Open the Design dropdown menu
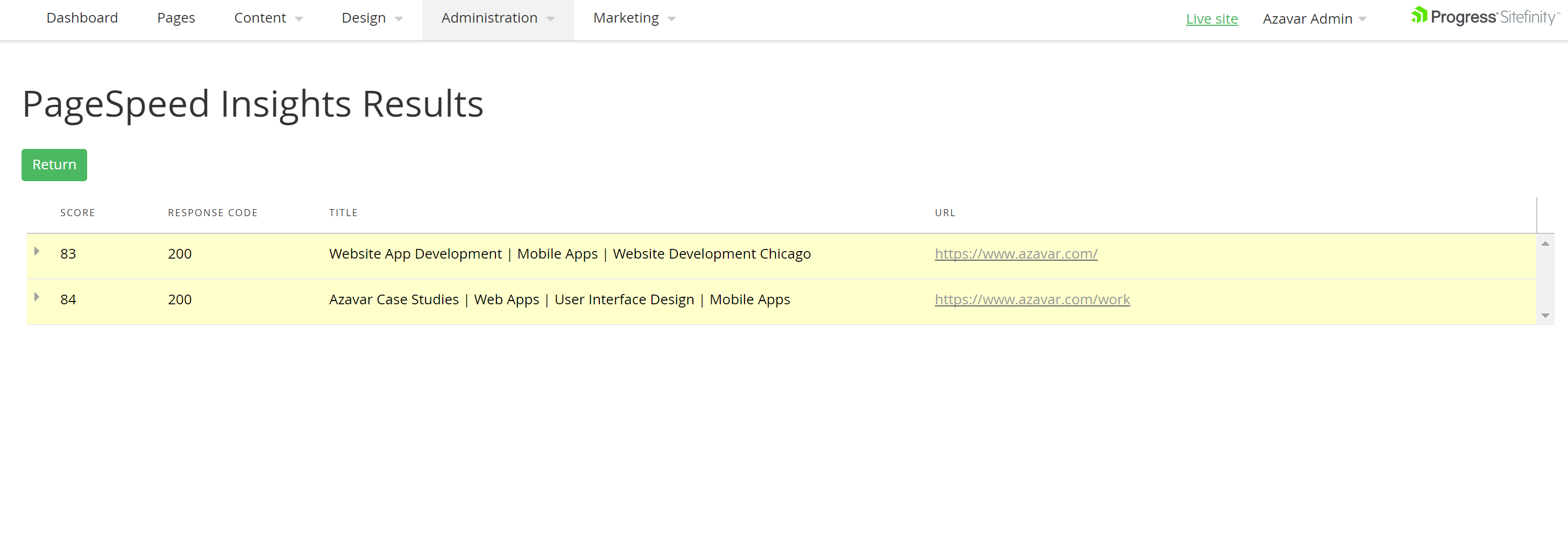The width and height of the screenshot is (1568, 543). pos(371,18)
